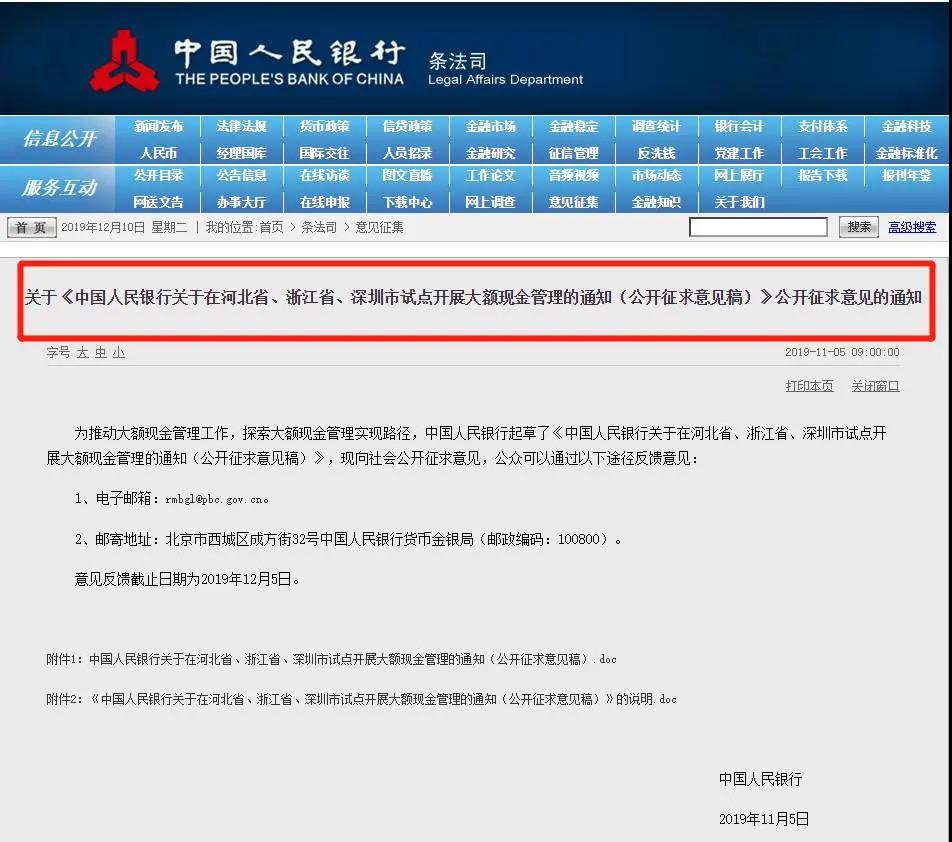The width and height of the screenshot is (952, 842).
Task: Click the 搜索 search button
Action: 858,227
